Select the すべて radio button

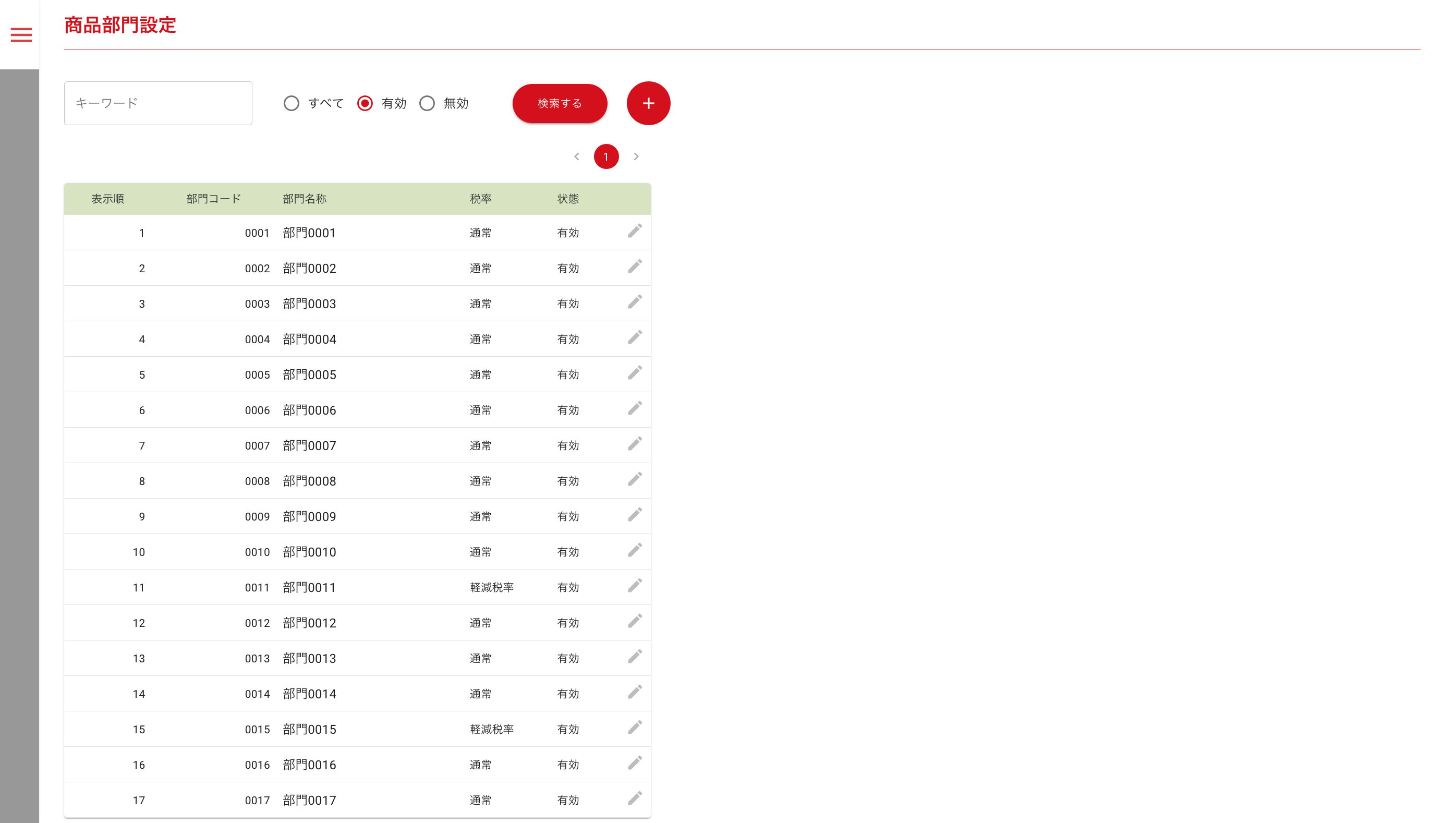(x=291, y=103)
